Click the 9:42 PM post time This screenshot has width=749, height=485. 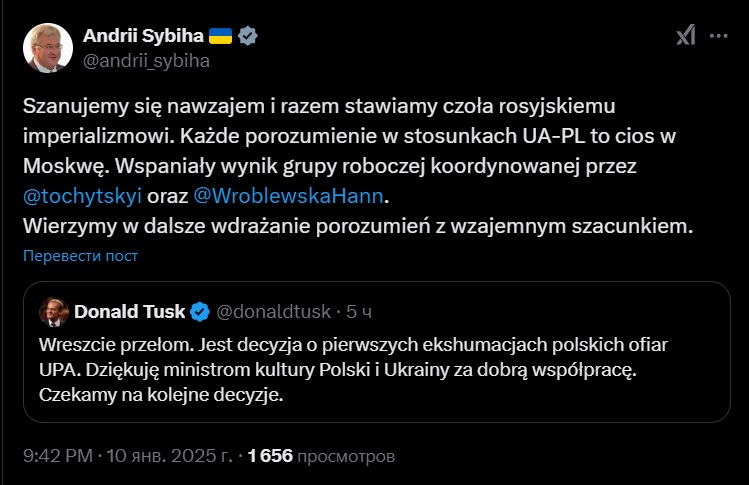58,456
